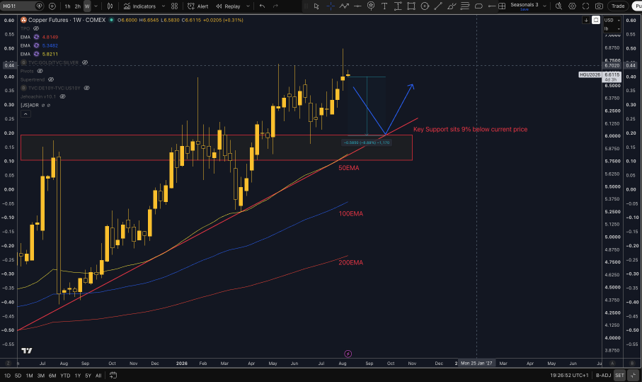Select the 5Y date range
Image resolution: width=642 pixels, height=382 pixels.
pyautogui.click(x=88, y=375)
